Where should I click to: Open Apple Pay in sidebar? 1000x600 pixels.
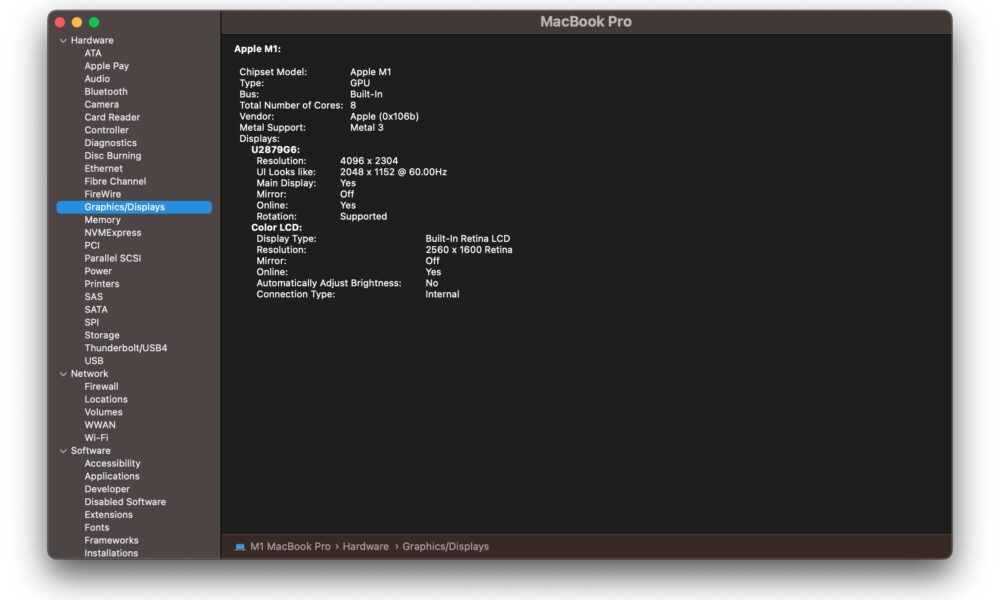107,66
